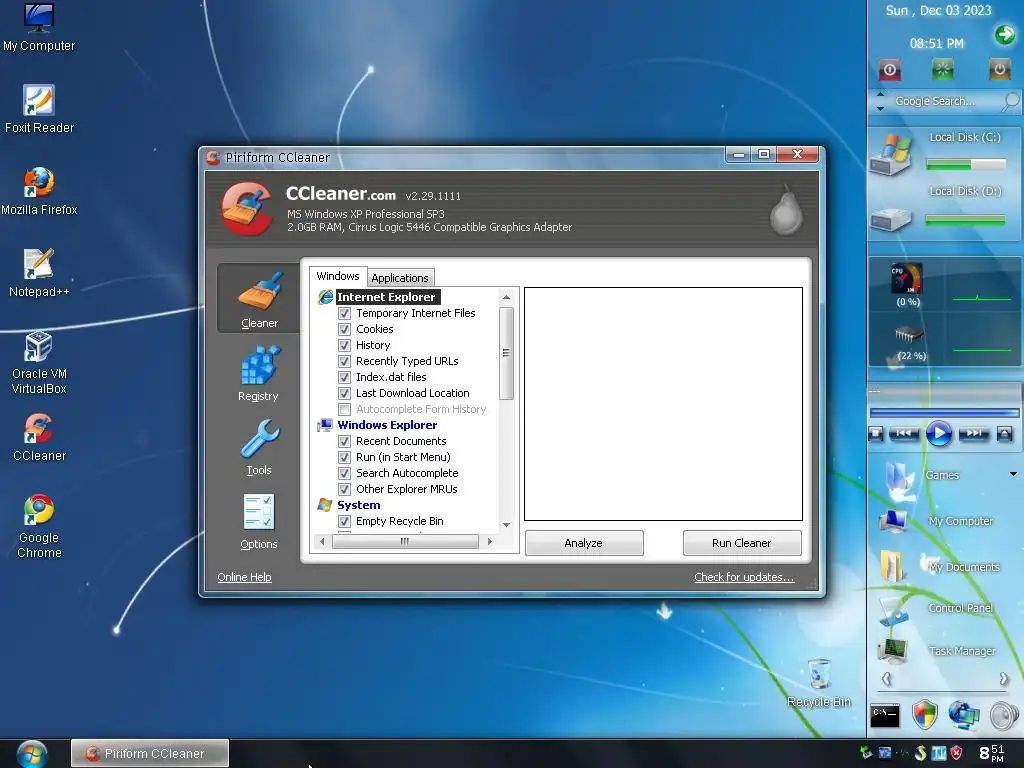This screenshot has width=1024, height=768.
Task: Open the CCleaner desktop shortcut
Action: 39,437
